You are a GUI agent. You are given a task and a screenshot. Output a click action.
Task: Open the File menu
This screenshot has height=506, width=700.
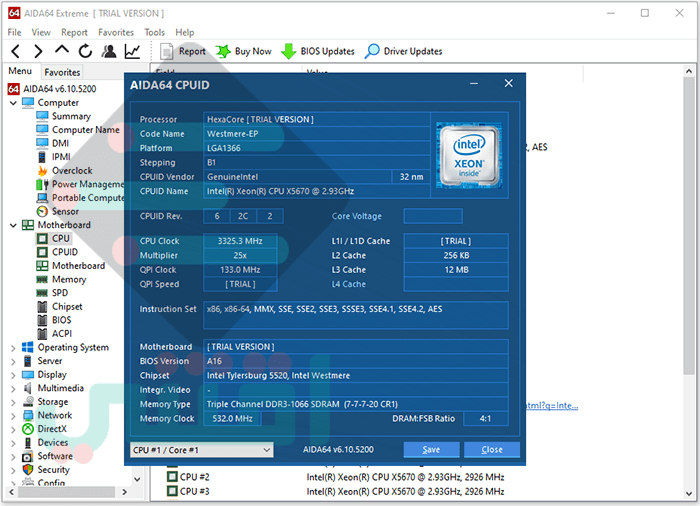coord(14,32)
